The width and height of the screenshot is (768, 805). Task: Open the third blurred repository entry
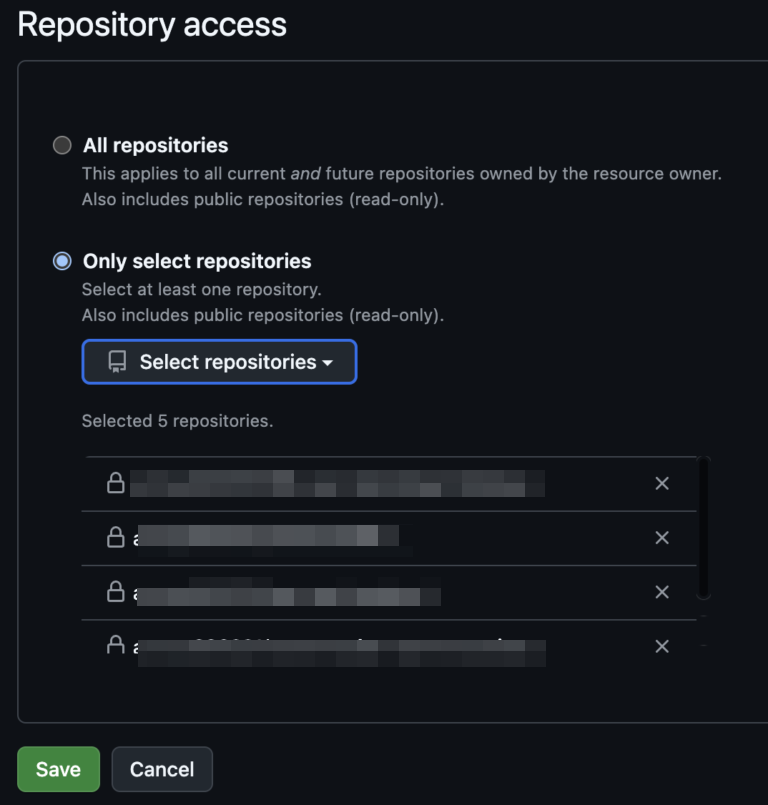coord(287,592)
